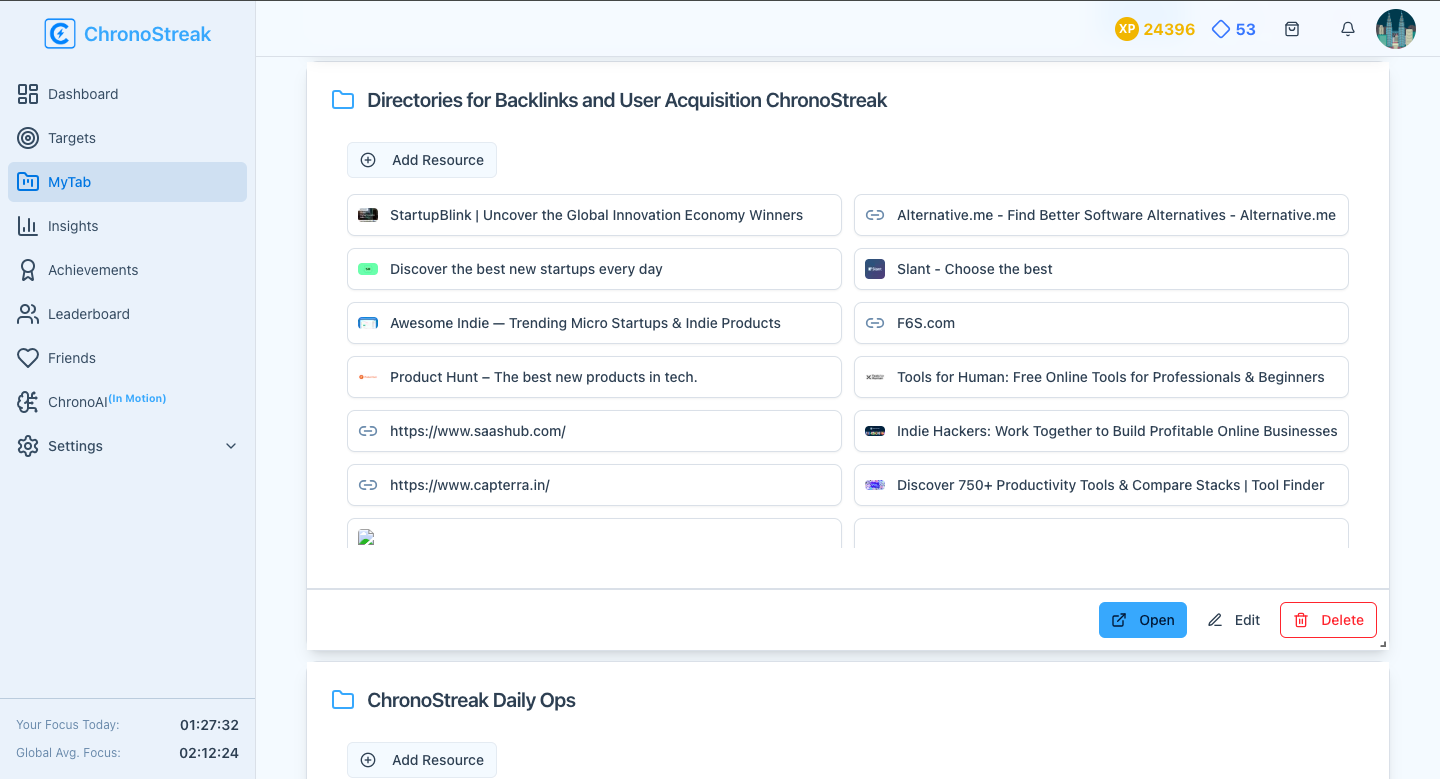
Task: Click the XP coin icon
Action: point(1127,30)
